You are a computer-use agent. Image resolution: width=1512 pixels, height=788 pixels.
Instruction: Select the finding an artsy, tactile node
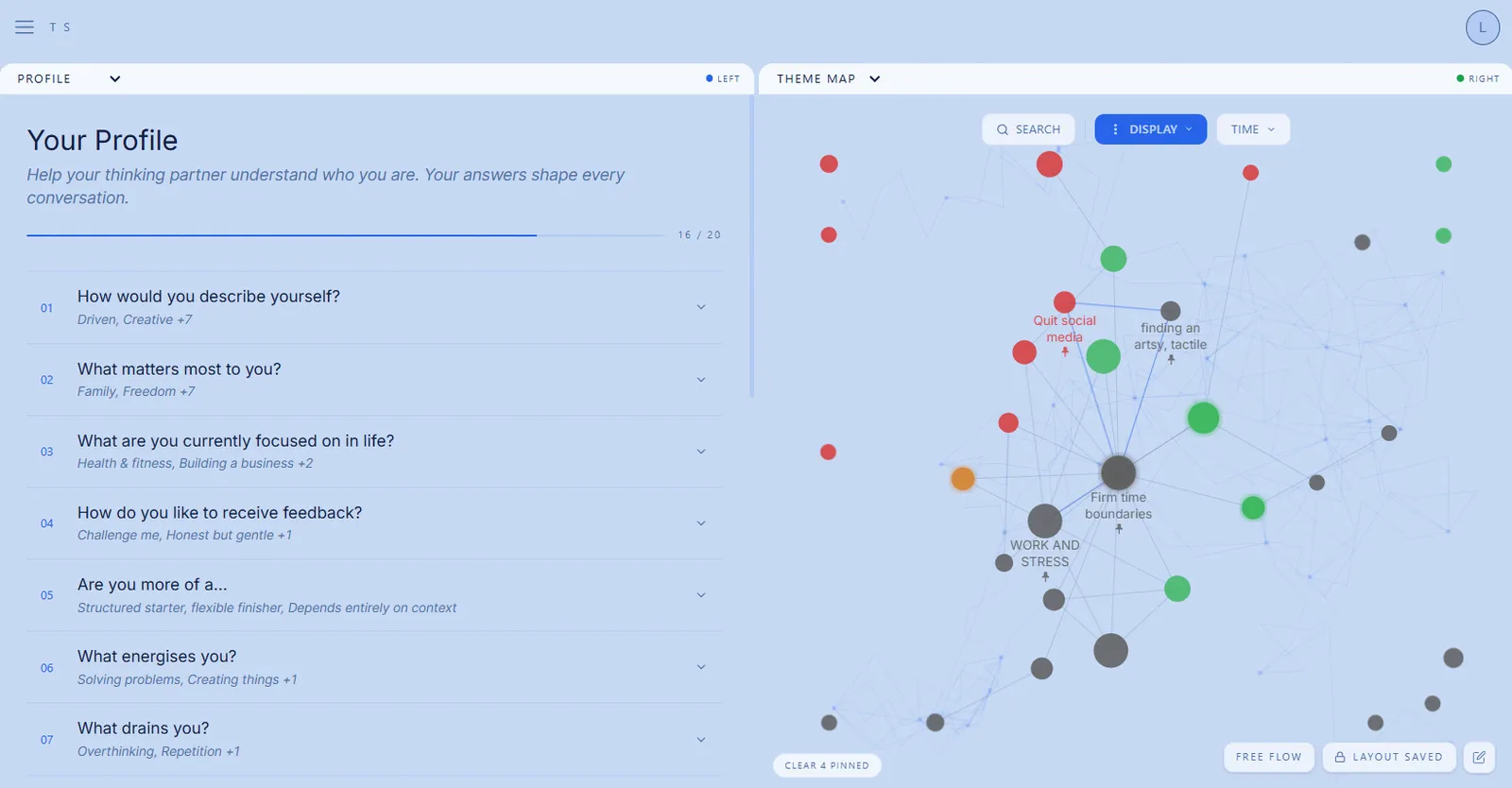(x=1171, y=311)
